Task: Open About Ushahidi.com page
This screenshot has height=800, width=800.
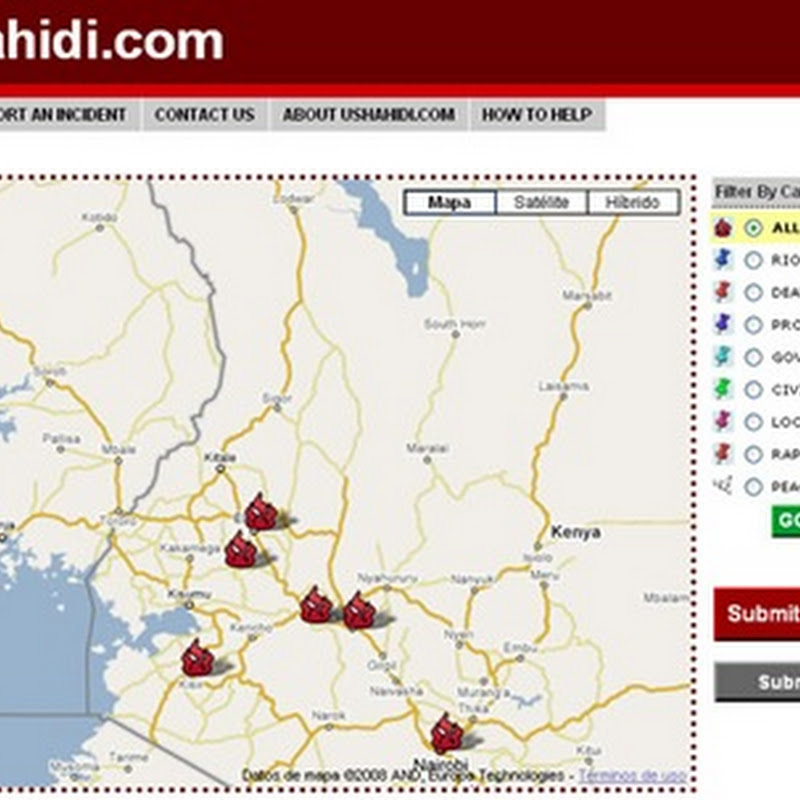Action: [369, 115]
